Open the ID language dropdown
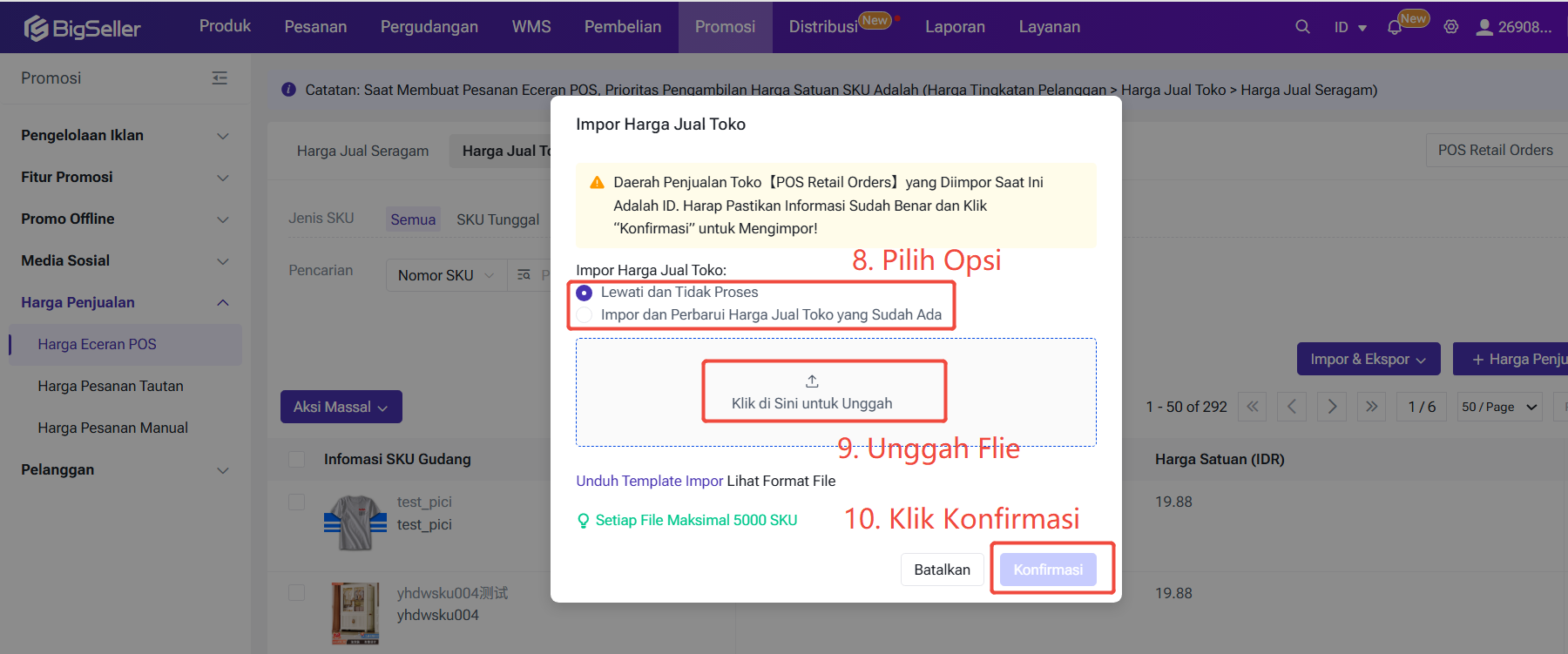The image size is (1568, 654). [x=1350, y=28]
